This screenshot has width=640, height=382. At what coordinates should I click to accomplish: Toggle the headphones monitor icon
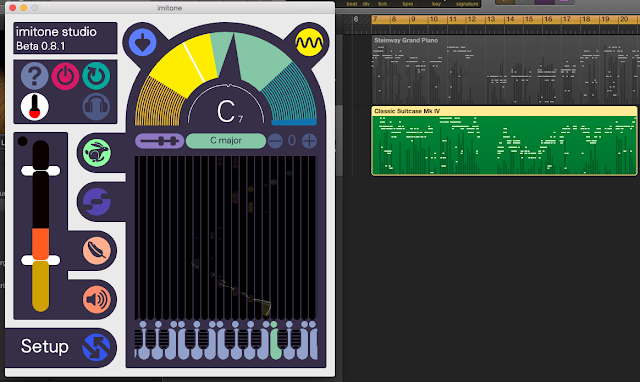(x=96, y=107)
